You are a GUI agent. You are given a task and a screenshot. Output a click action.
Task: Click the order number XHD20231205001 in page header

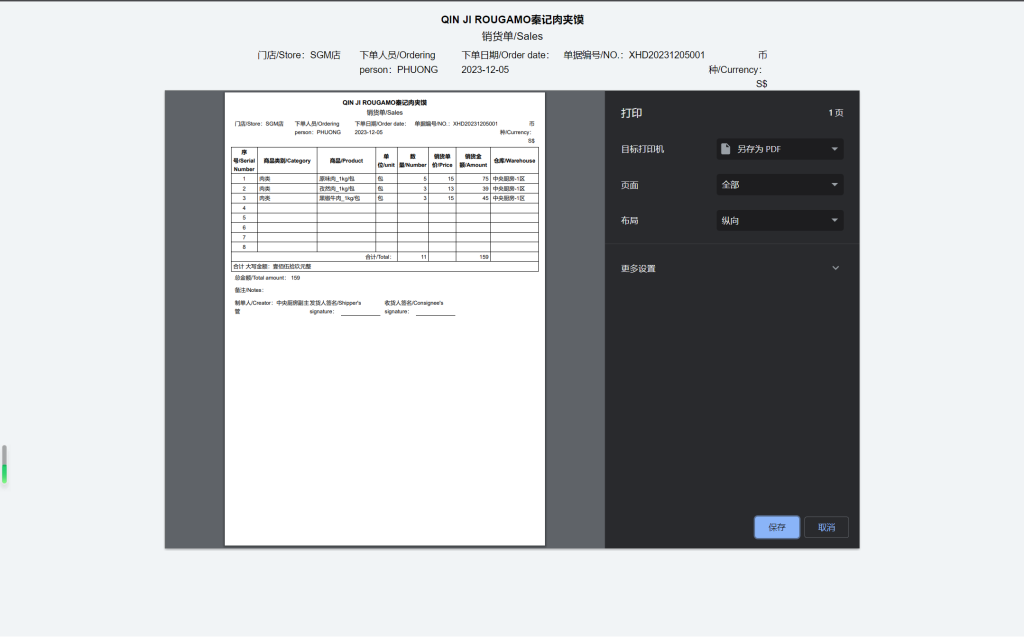pos(667,55)
